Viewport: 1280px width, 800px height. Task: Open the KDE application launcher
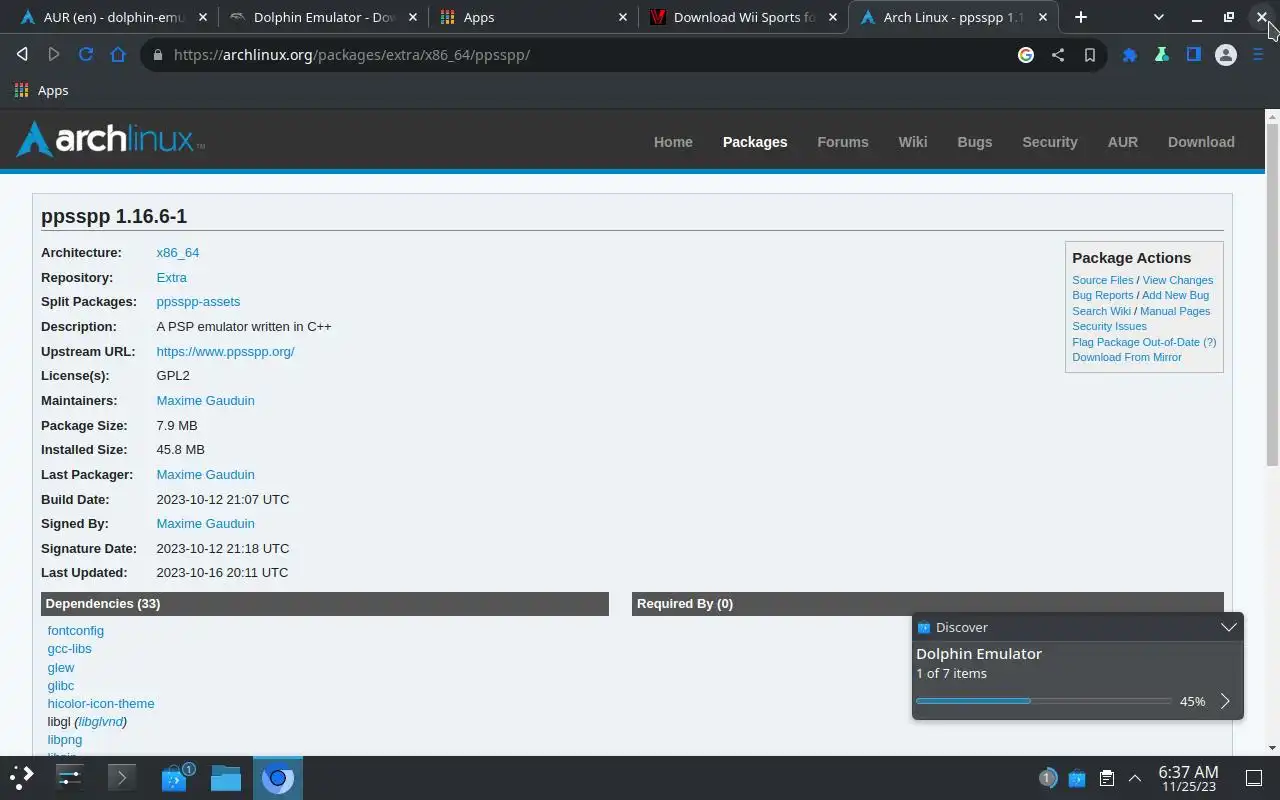pos(22,777)
